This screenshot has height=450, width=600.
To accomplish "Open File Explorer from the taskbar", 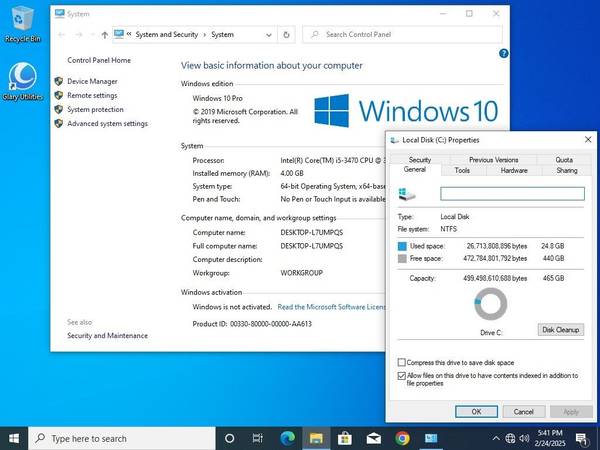I will 316,438.
